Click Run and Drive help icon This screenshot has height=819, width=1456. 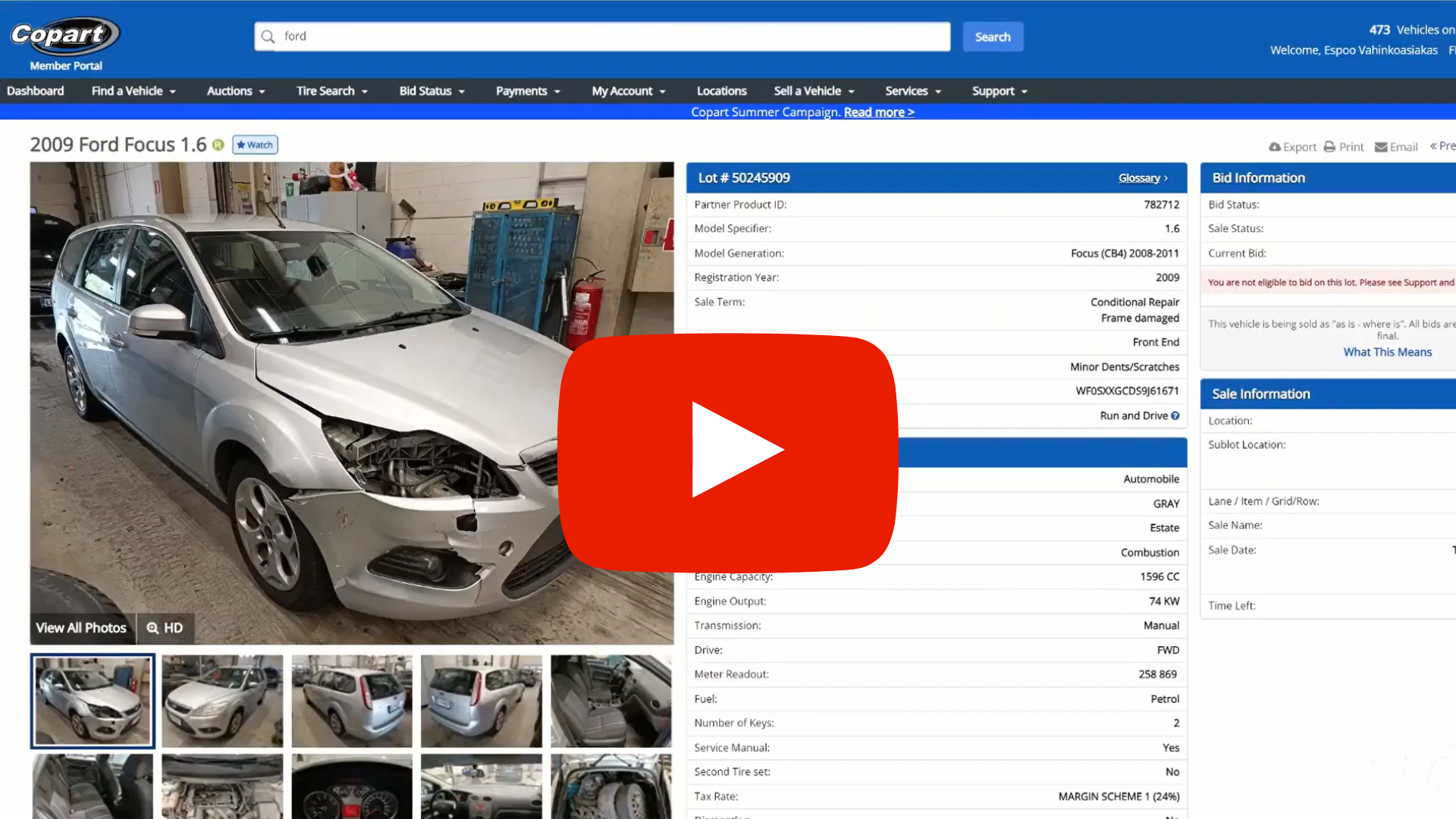click(1175, 416)
